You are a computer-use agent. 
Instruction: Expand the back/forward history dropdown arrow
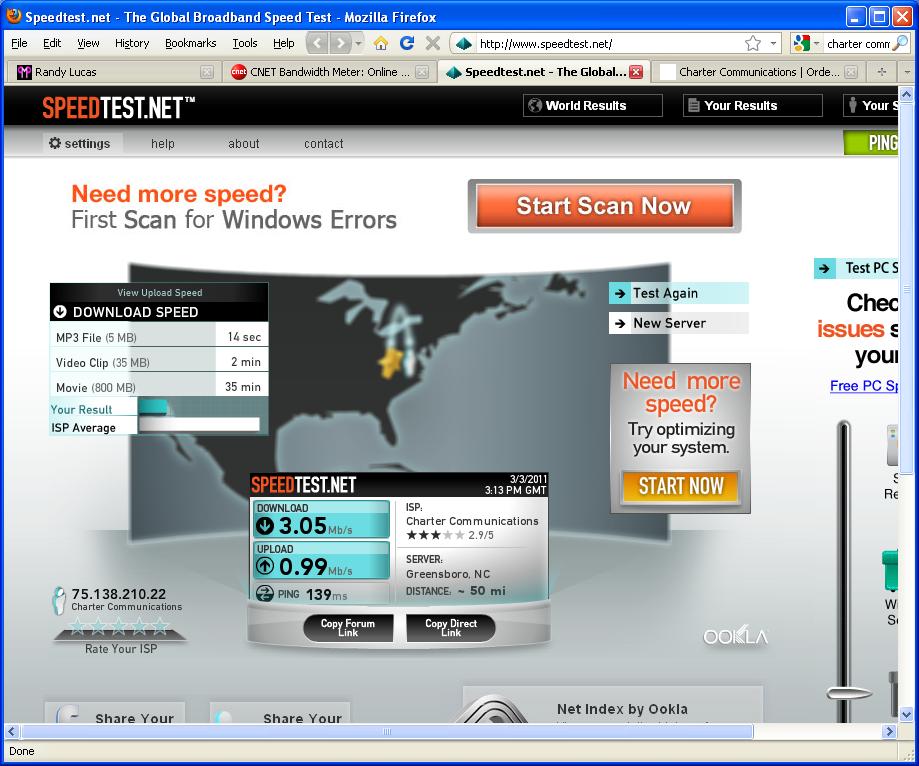(x=359, y=44)
